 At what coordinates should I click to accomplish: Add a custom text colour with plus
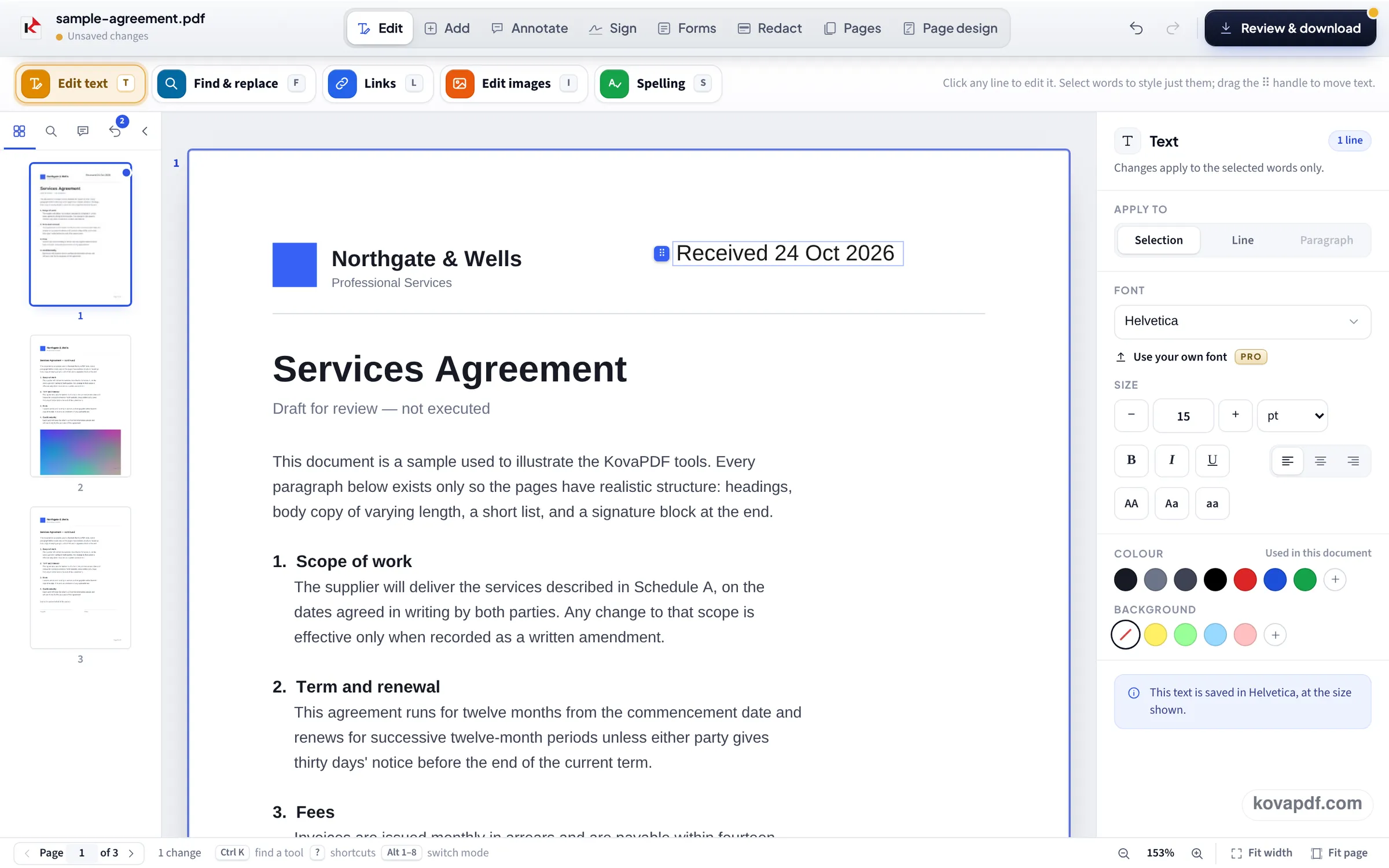click(x=1335, y=580)
